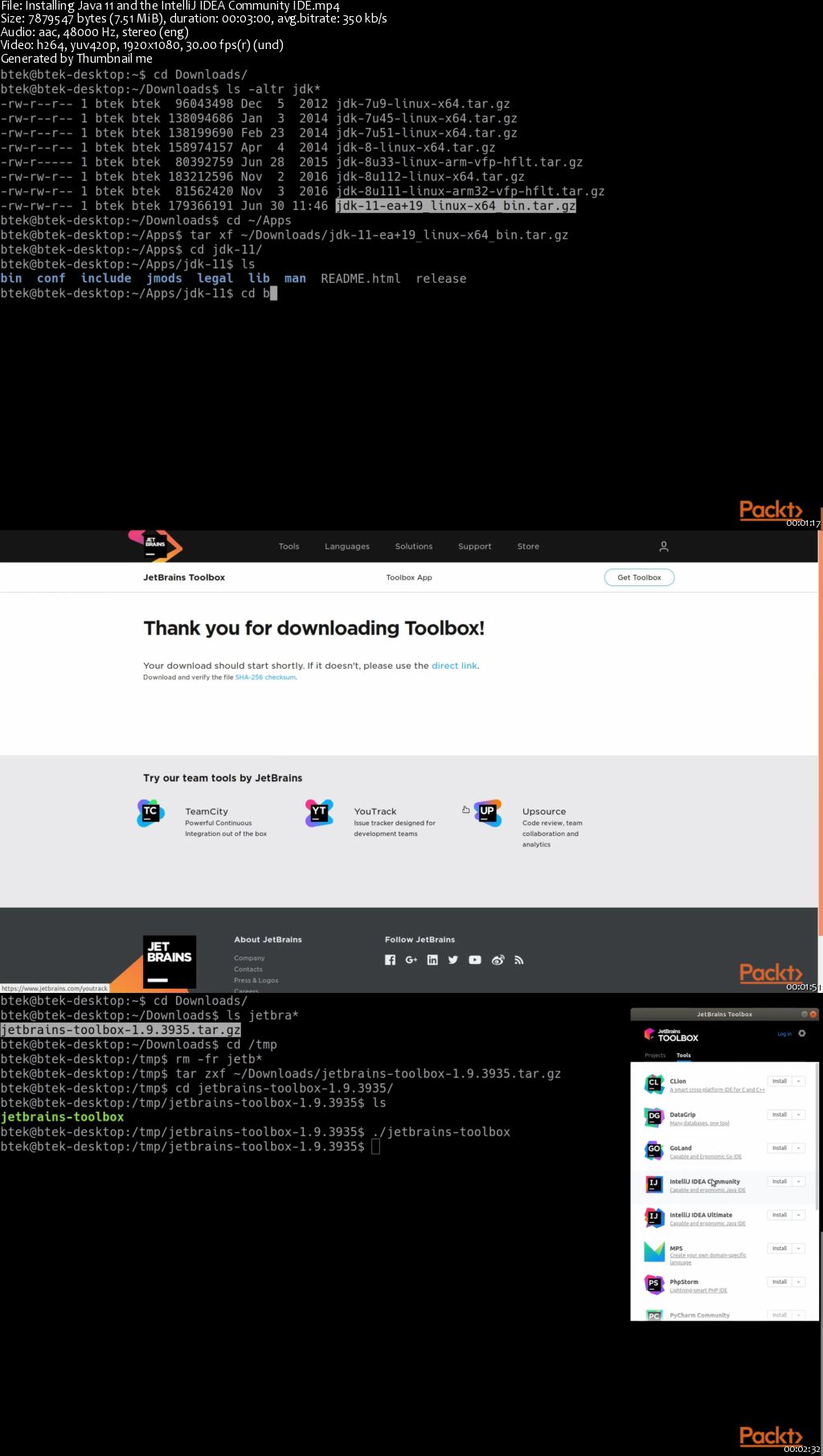The width and height of the screenshot is (823, 1456).
Task: Open Toolbox settings gear icon
Action: pyautogui.click(x=801, y=1033)
